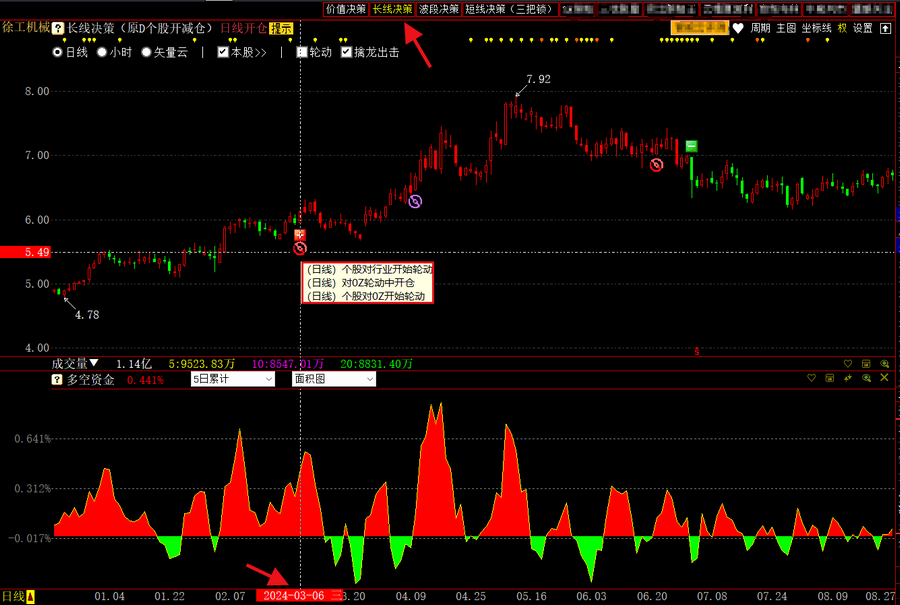900x605 pixels.
Task: Open 设置 in the top toolbar
Action: point(862,29)
